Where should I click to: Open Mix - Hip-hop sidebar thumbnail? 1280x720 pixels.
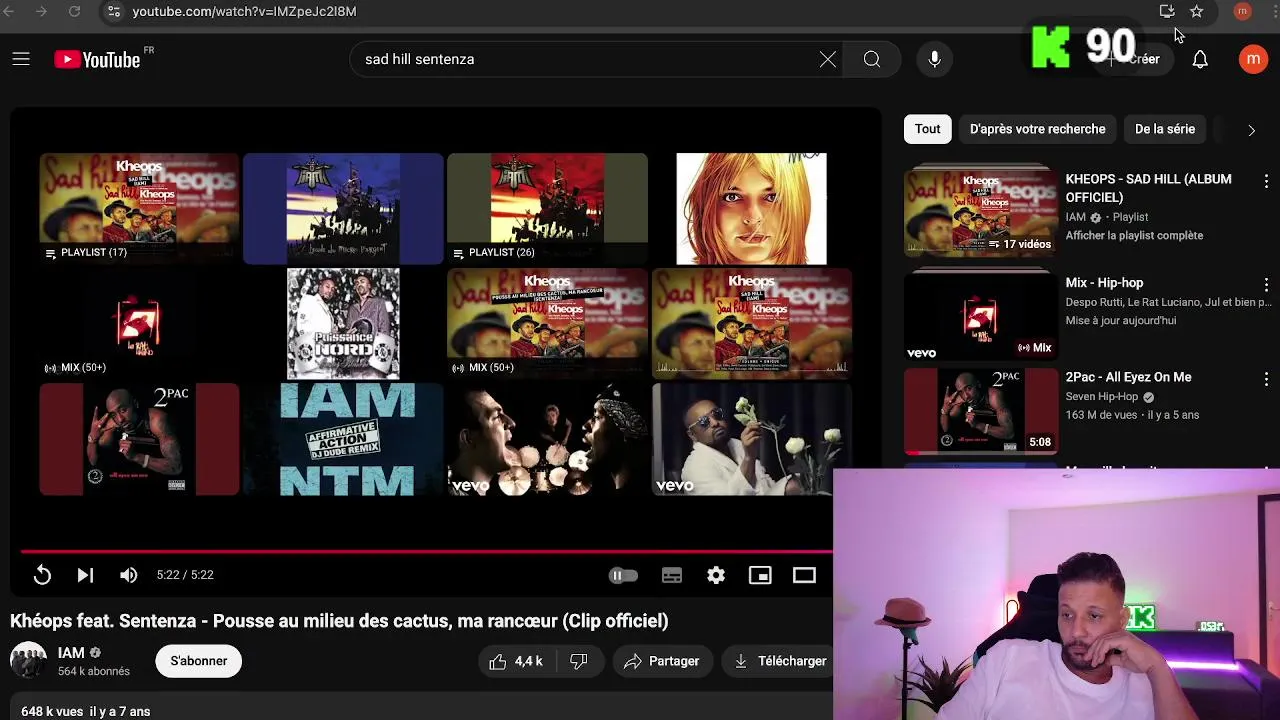(981, 316)
